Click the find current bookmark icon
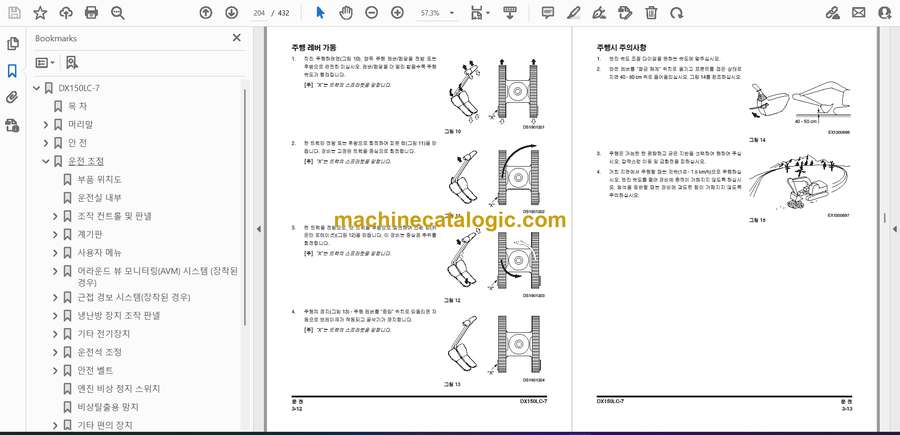 tap(72, 63)
